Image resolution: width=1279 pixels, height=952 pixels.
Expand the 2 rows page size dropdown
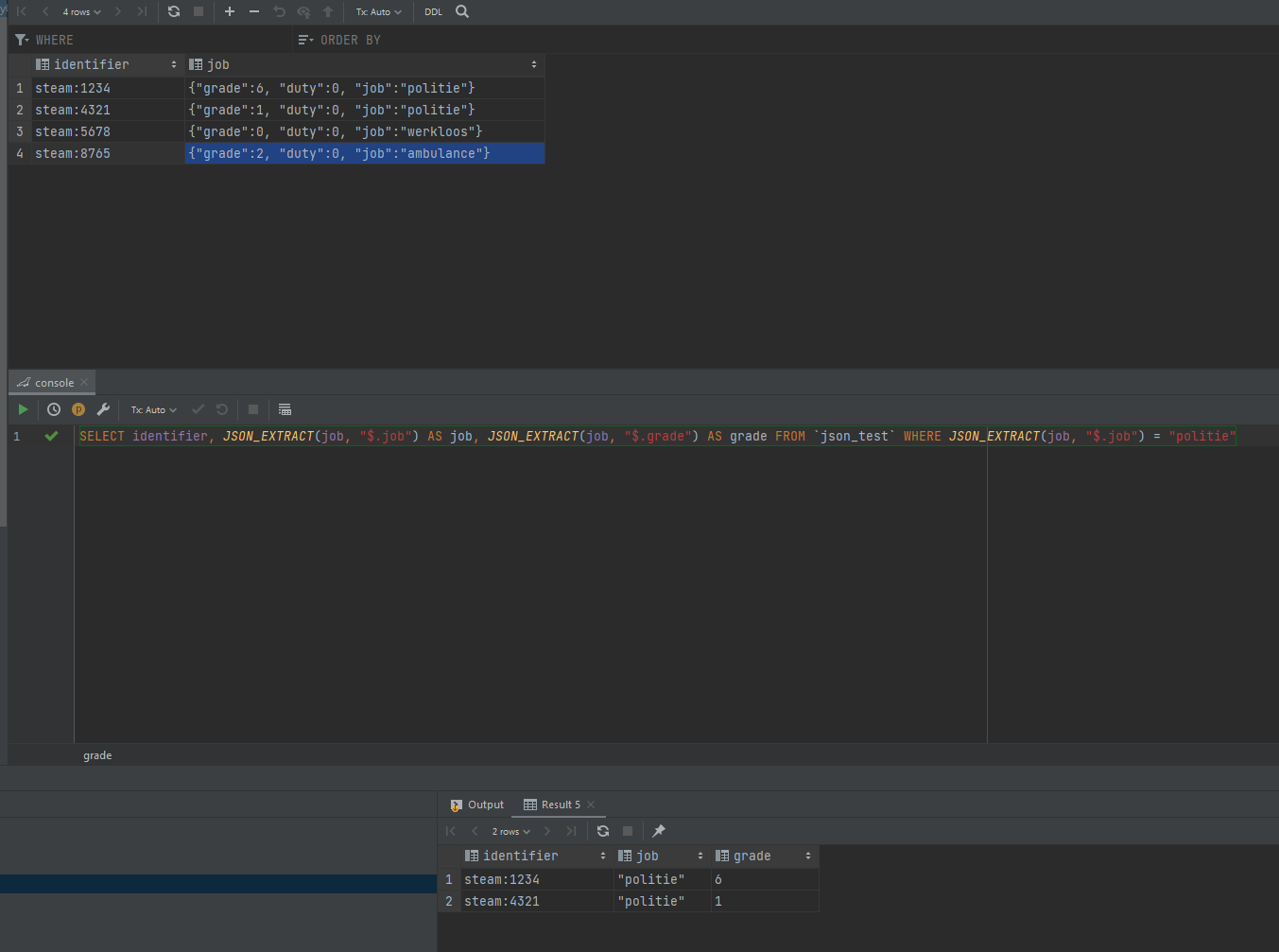(x=510, y=832)
